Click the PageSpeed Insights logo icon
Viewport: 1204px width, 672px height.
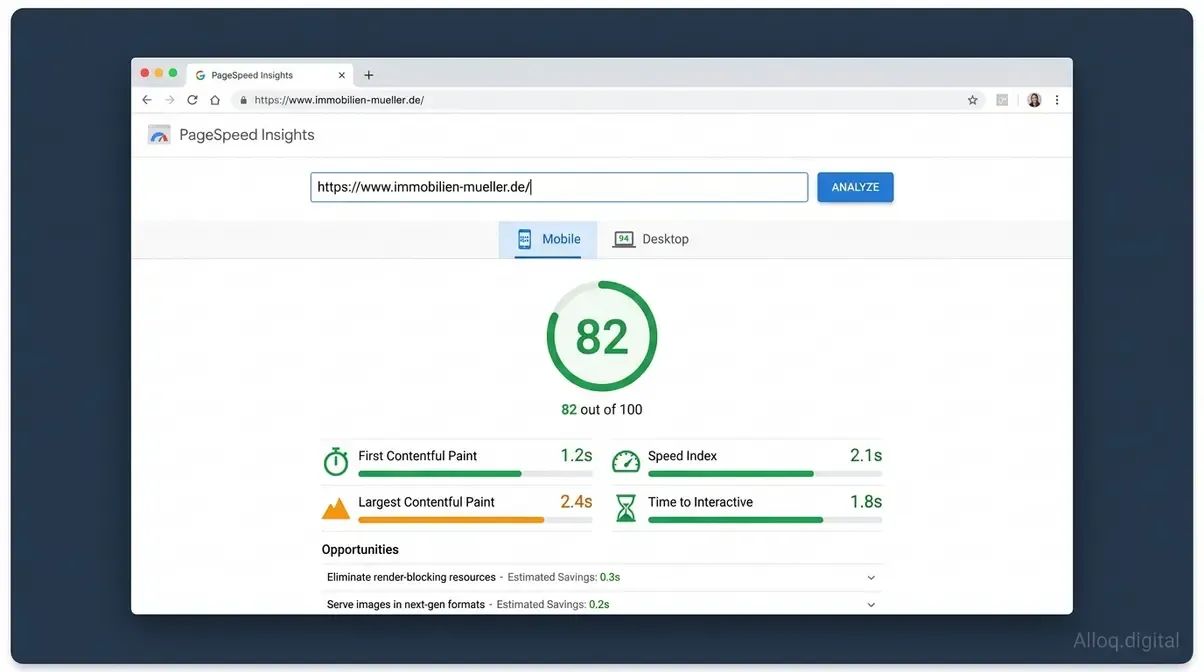[159, 135]
